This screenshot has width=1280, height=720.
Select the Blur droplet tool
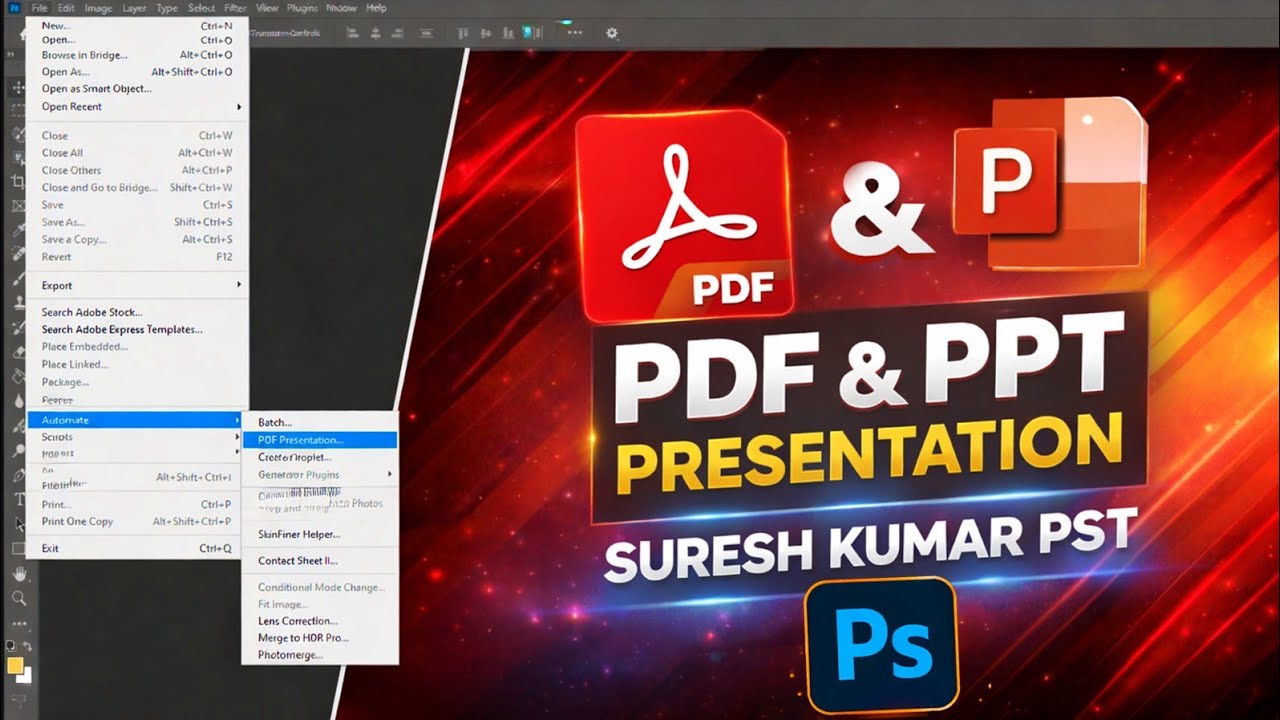18,401
